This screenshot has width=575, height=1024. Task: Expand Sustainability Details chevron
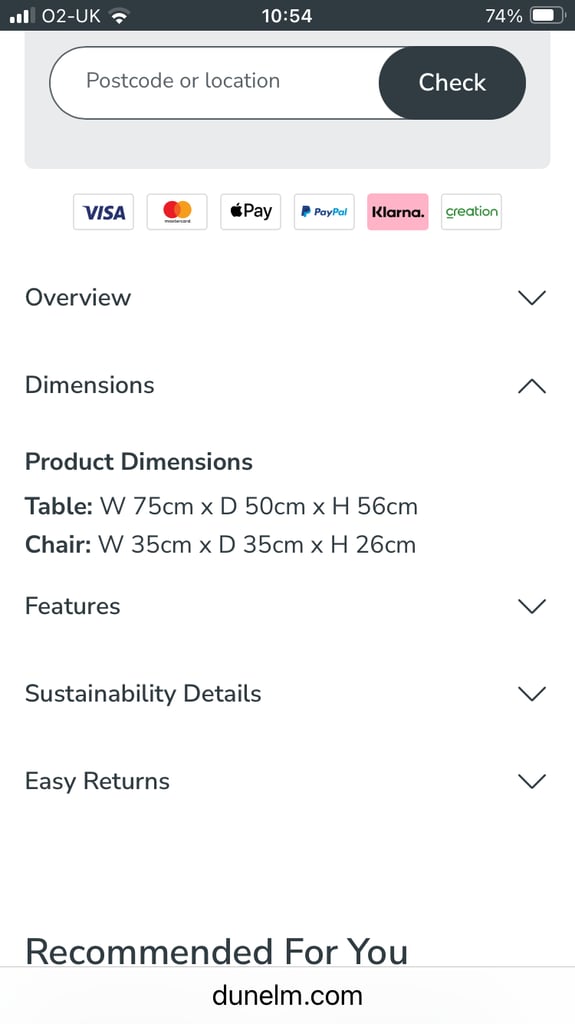[532, 694]
